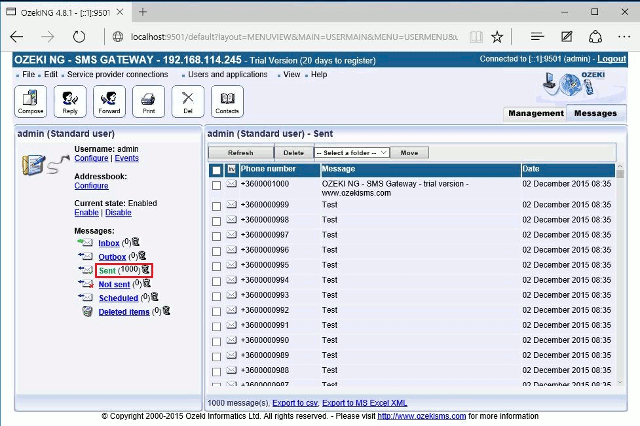Switch to the Messages tab
The image size is (640, 426).
tap(596, 113)
